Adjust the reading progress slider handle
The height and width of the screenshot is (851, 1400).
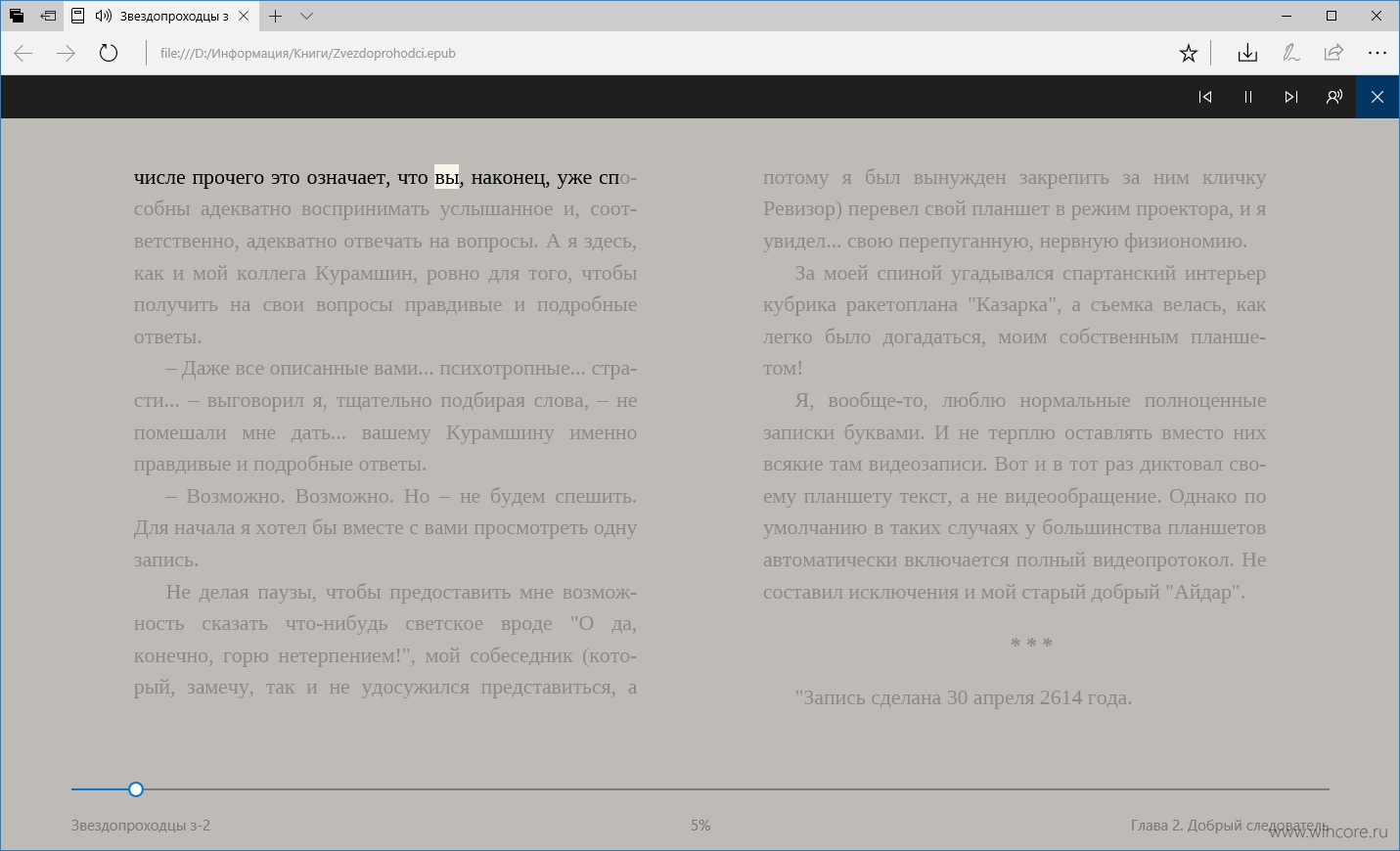pyautogui.click(x=136, y=789)
